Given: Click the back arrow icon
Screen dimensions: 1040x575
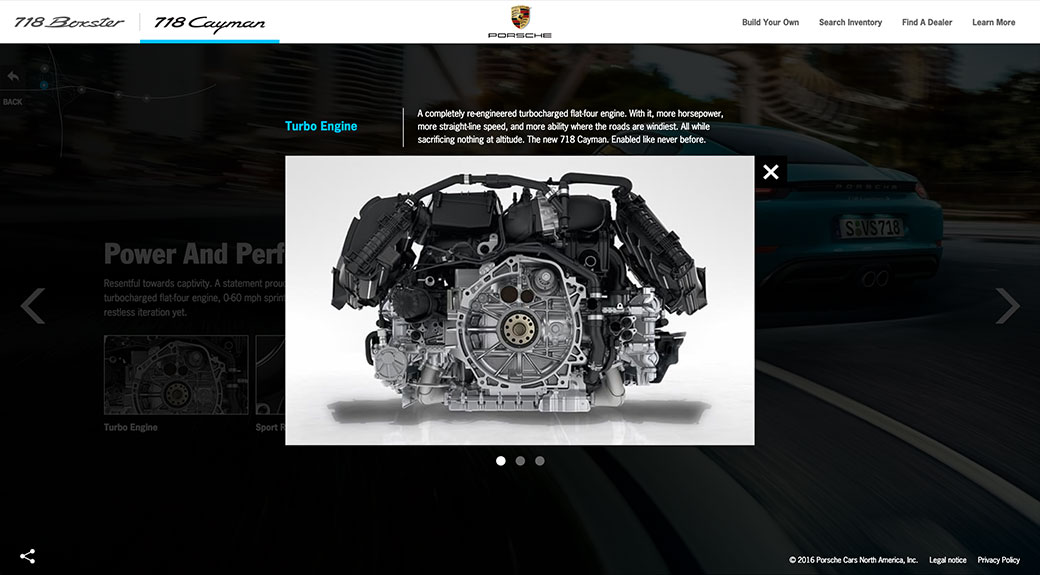Looking at the screenshot, I should click(x=13, y=77).
